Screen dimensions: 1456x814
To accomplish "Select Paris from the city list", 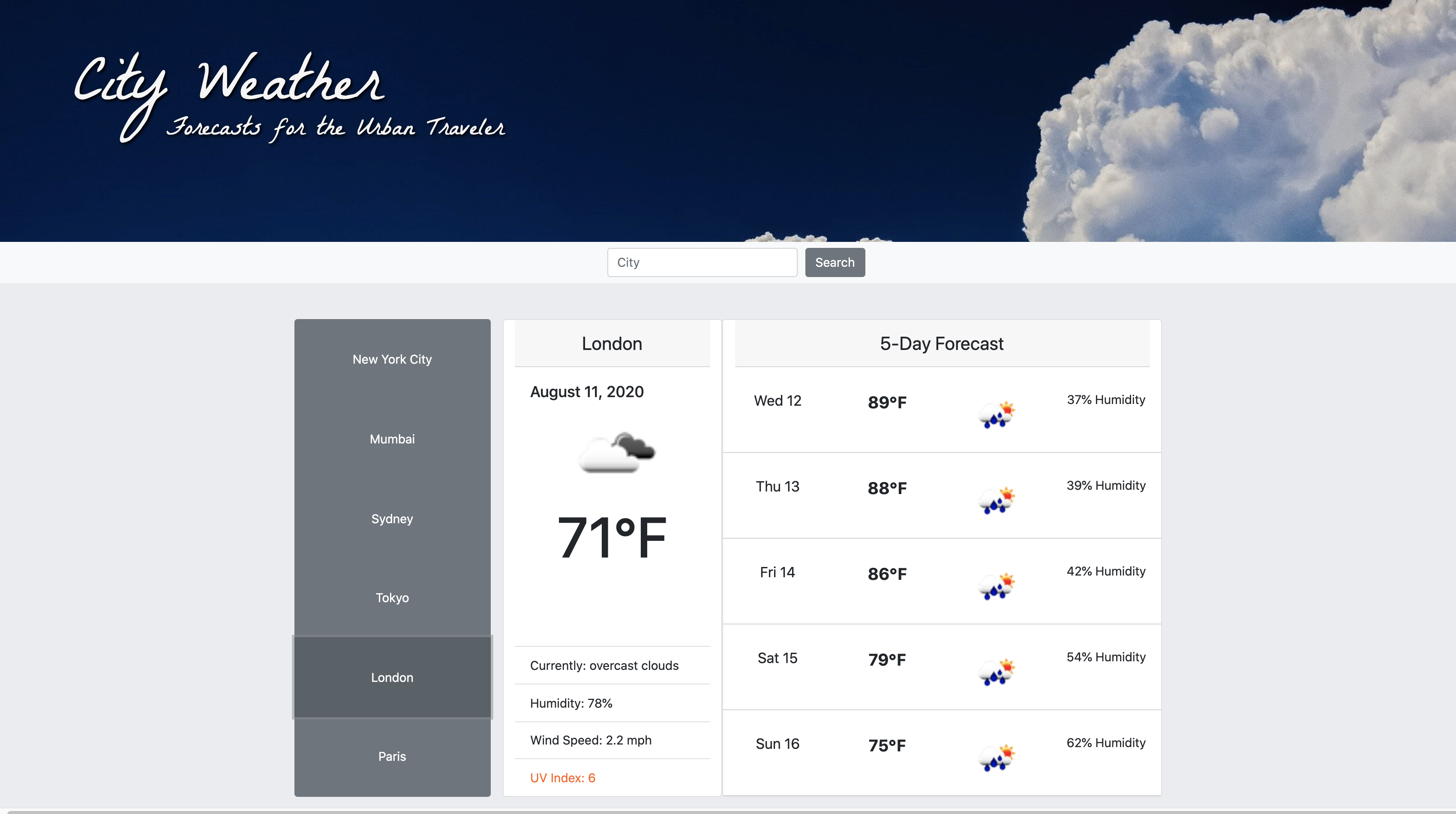I will coord(392,756).
